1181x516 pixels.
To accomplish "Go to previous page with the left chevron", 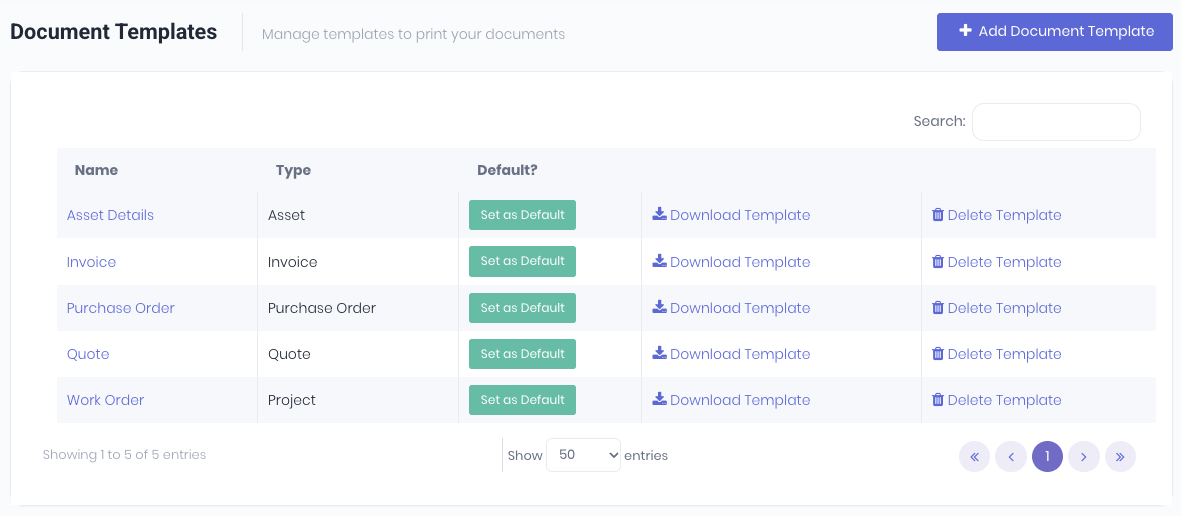I will click(1011, 456).
